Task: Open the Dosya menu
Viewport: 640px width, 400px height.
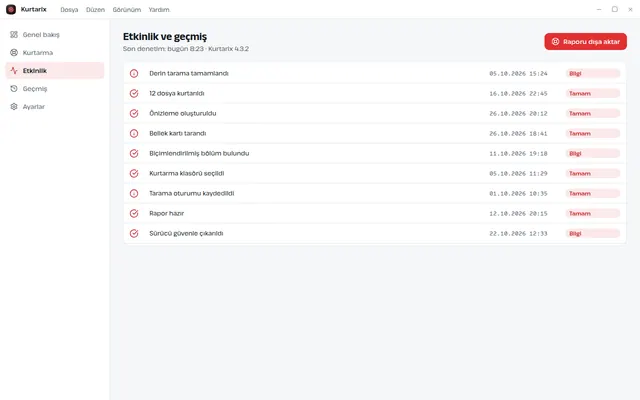Action: (x=69, y=9)
